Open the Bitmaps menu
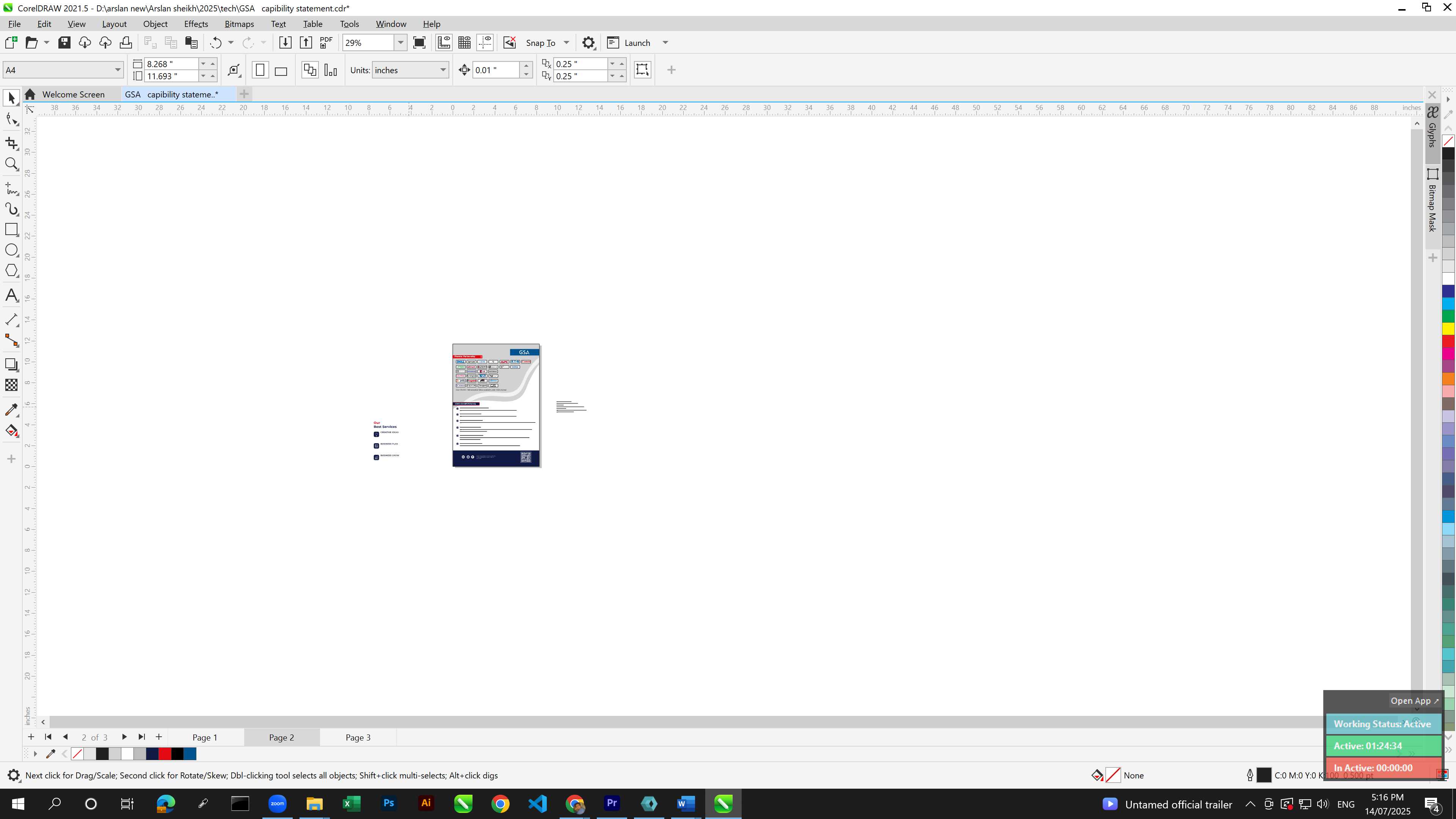 coord(239,24)
